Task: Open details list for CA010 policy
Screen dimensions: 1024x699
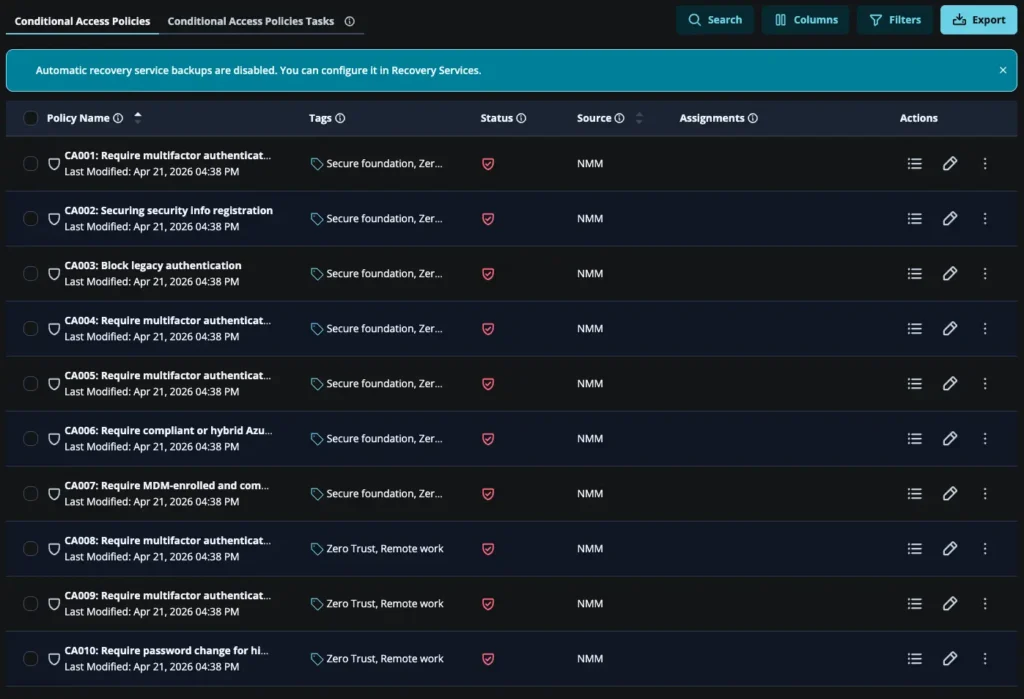Action: [914, 658]
